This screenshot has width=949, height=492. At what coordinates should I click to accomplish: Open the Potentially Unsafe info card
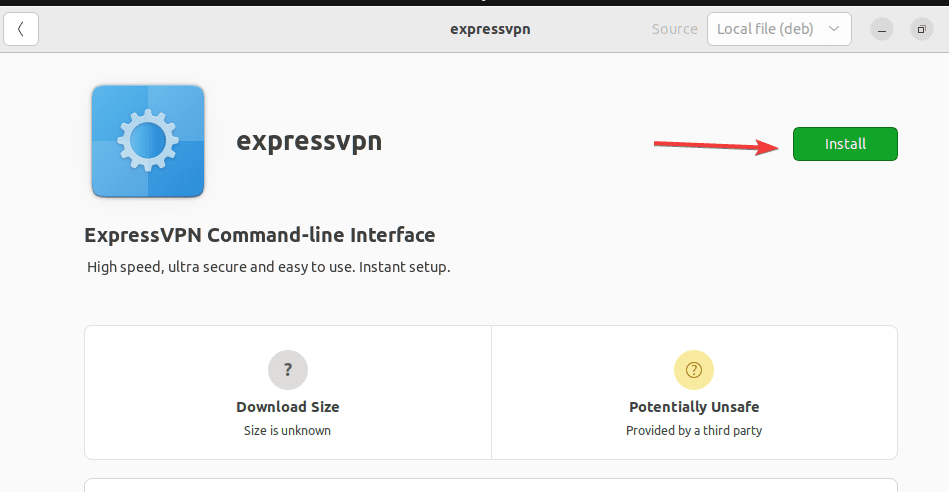click(694, 392)
